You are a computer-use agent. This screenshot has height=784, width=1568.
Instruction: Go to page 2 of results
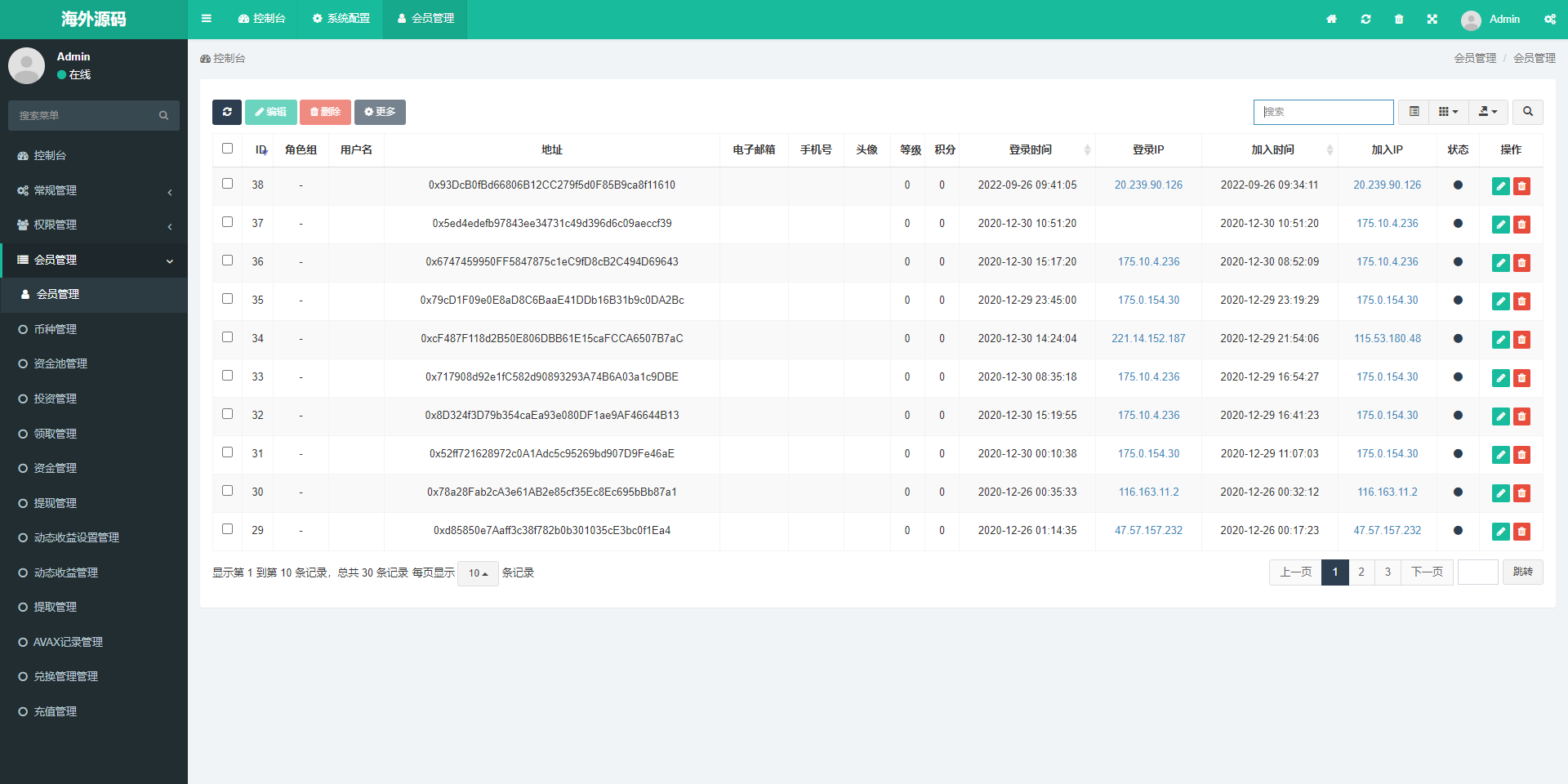point(1361,572)
